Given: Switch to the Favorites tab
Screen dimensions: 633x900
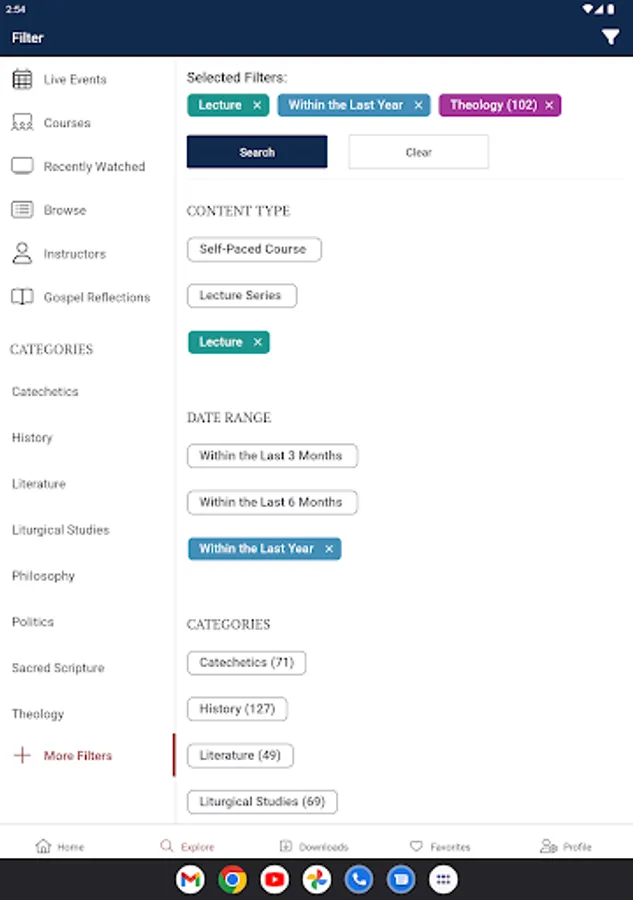Looking at the screenshot, I should coord(440,846).
